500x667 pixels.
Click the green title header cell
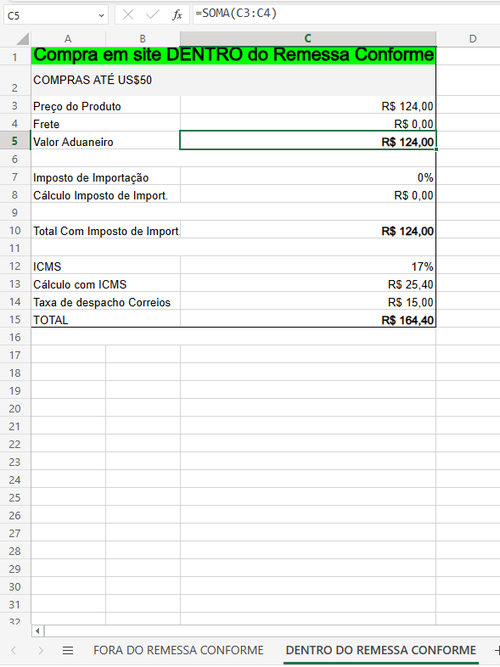point(233,55)
